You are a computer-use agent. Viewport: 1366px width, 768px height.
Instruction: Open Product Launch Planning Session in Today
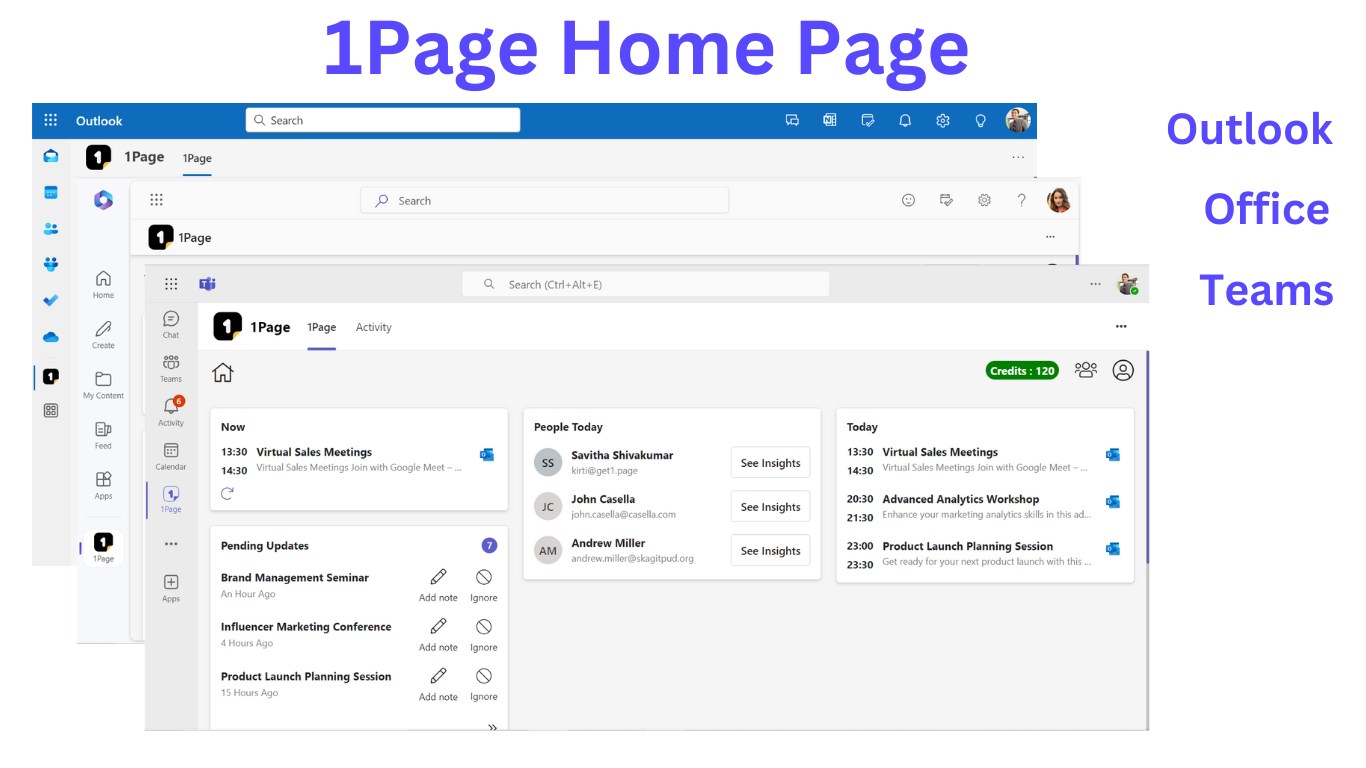click(967, 546)
